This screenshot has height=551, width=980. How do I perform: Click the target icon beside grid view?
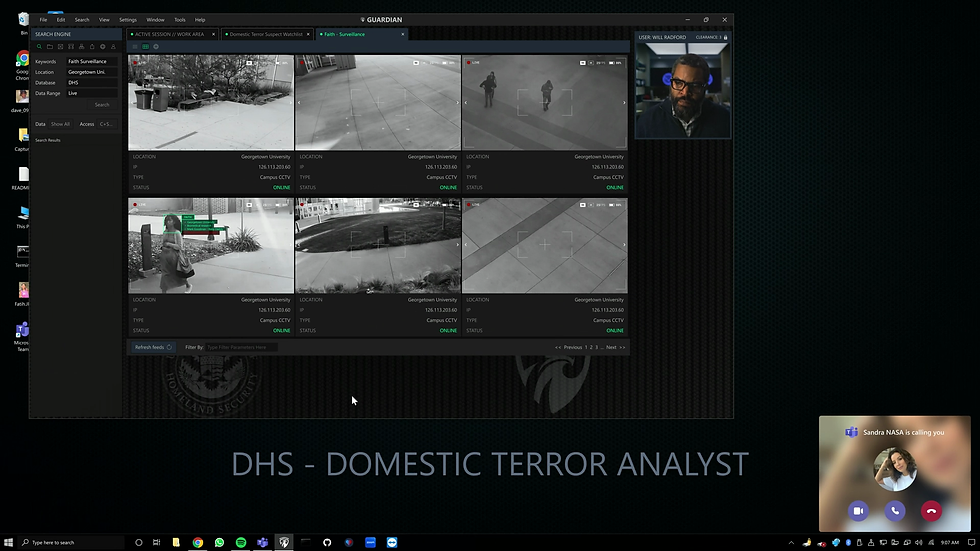pos(156,47)
